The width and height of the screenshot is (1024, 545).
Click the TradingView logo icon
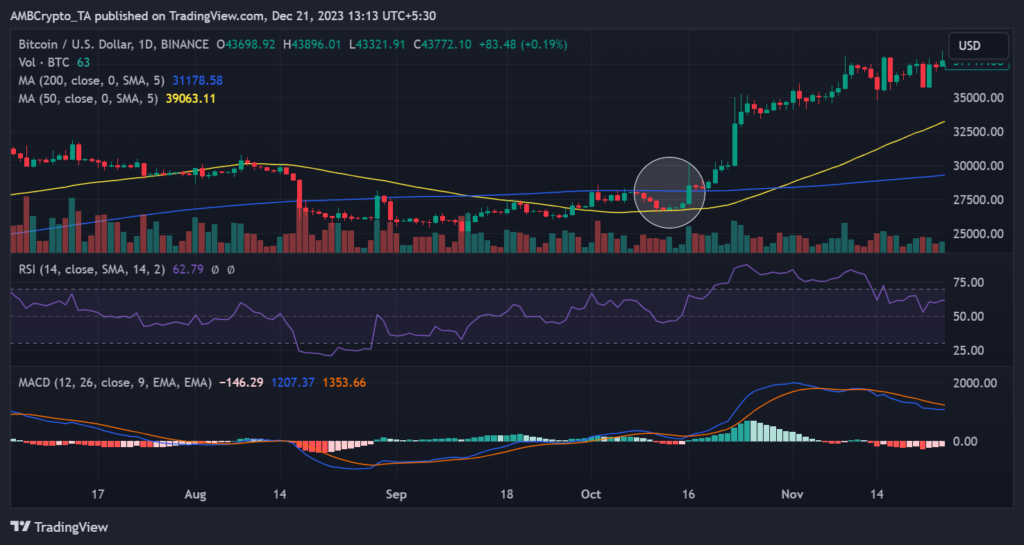tap(21, 527)
